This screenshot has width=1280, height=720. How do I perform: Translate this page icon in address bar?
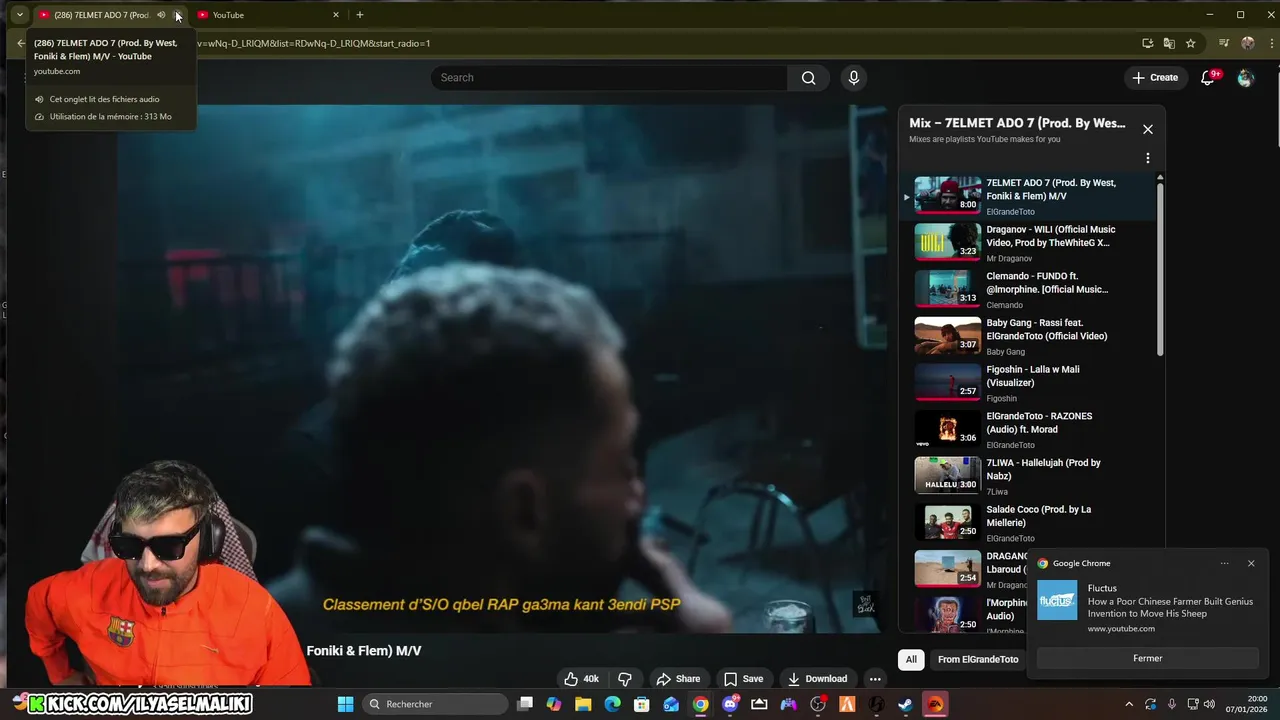1169,43
